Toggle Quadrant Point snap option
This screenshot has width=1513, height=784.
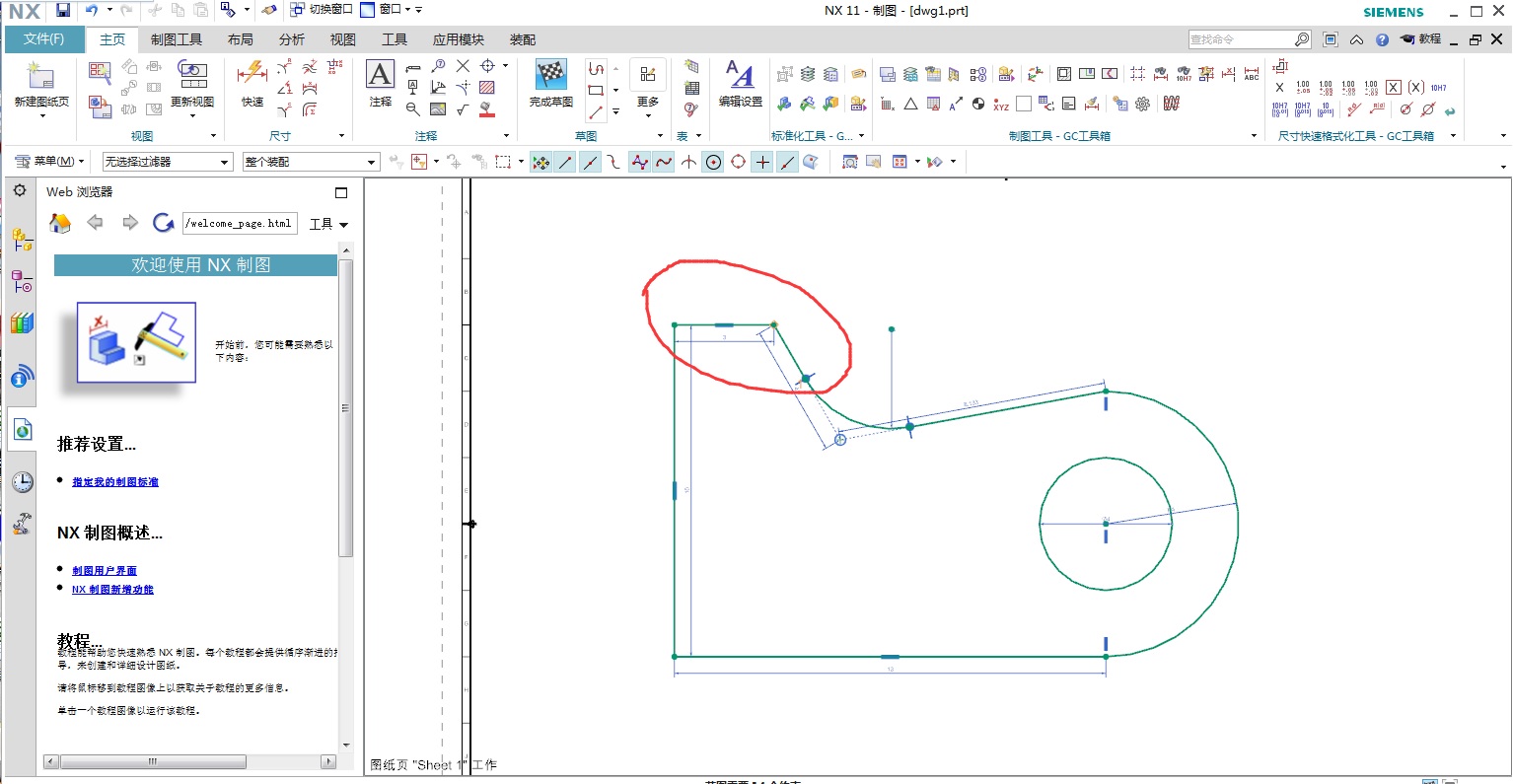tap(738, 162)
